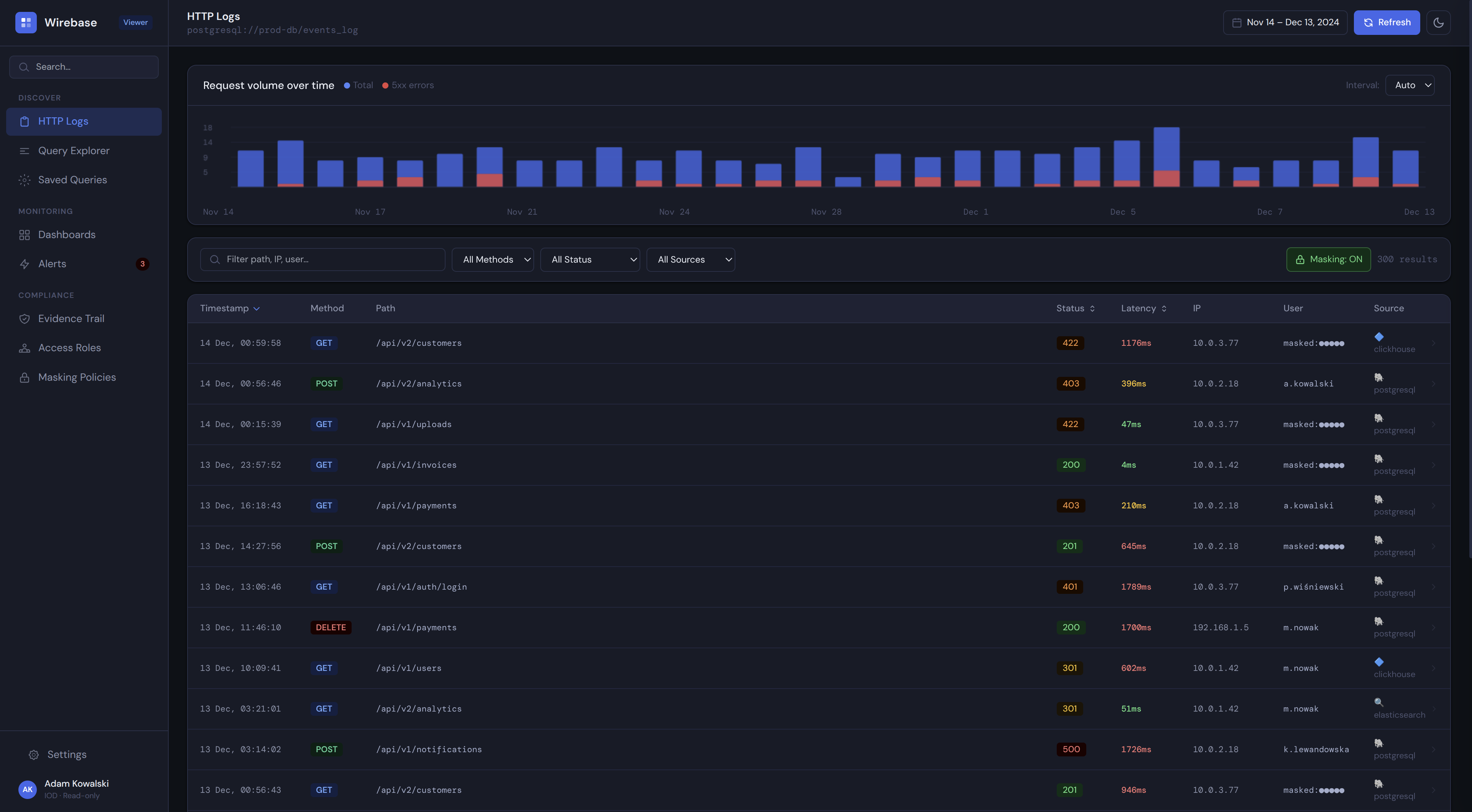Image resolution: width=1472 pixels, height=812 pixels.
Task: Toggle the Masking: ON button
Action: 1328,260
